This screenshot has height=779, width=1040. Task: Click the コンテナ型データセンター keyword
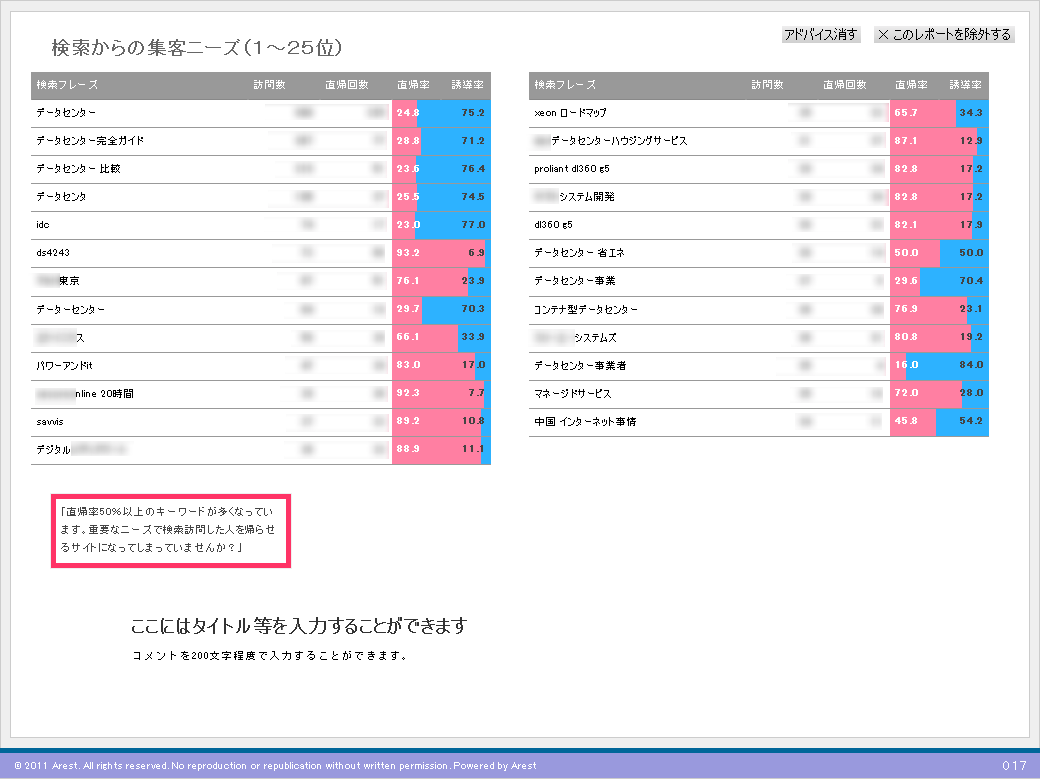[x=586, y=310]
